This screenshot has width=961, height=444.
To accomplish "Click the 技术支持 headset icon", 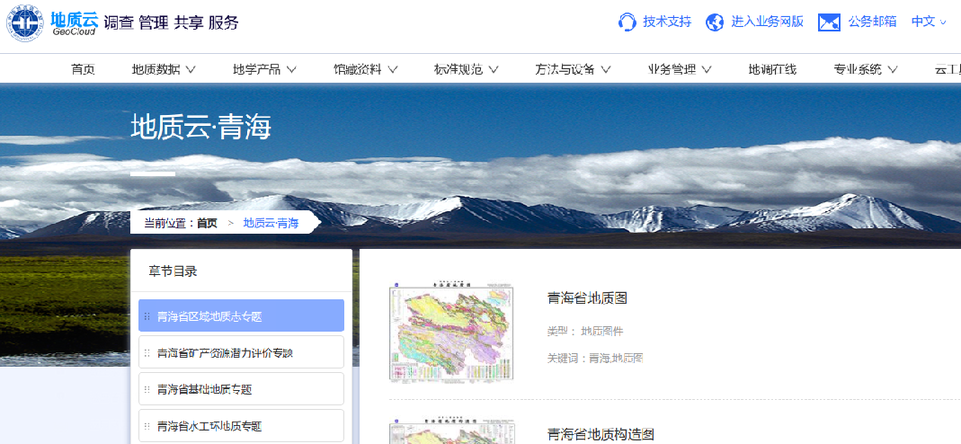I will (x=628, y=22).
